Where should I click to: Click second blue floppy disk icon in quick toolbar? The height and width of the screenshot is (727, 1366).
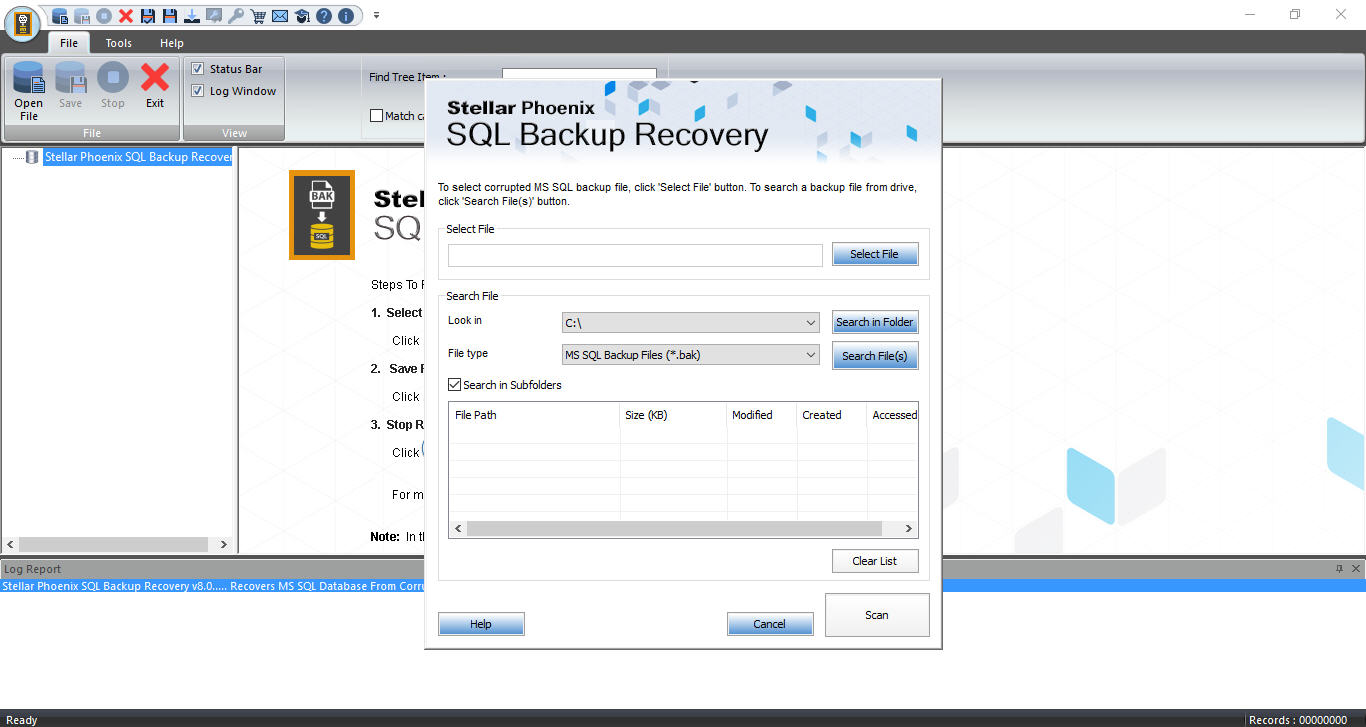170,16
